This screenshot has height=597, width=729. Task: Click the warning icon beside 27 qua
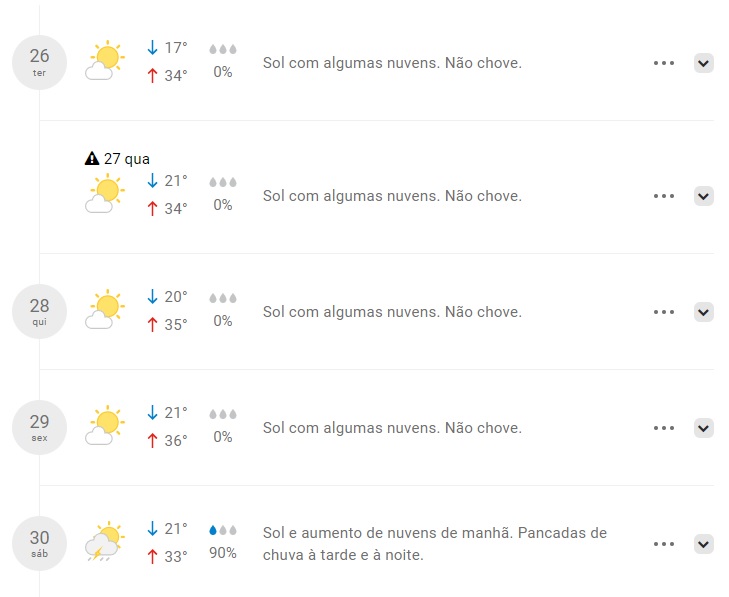coord(92,158)
